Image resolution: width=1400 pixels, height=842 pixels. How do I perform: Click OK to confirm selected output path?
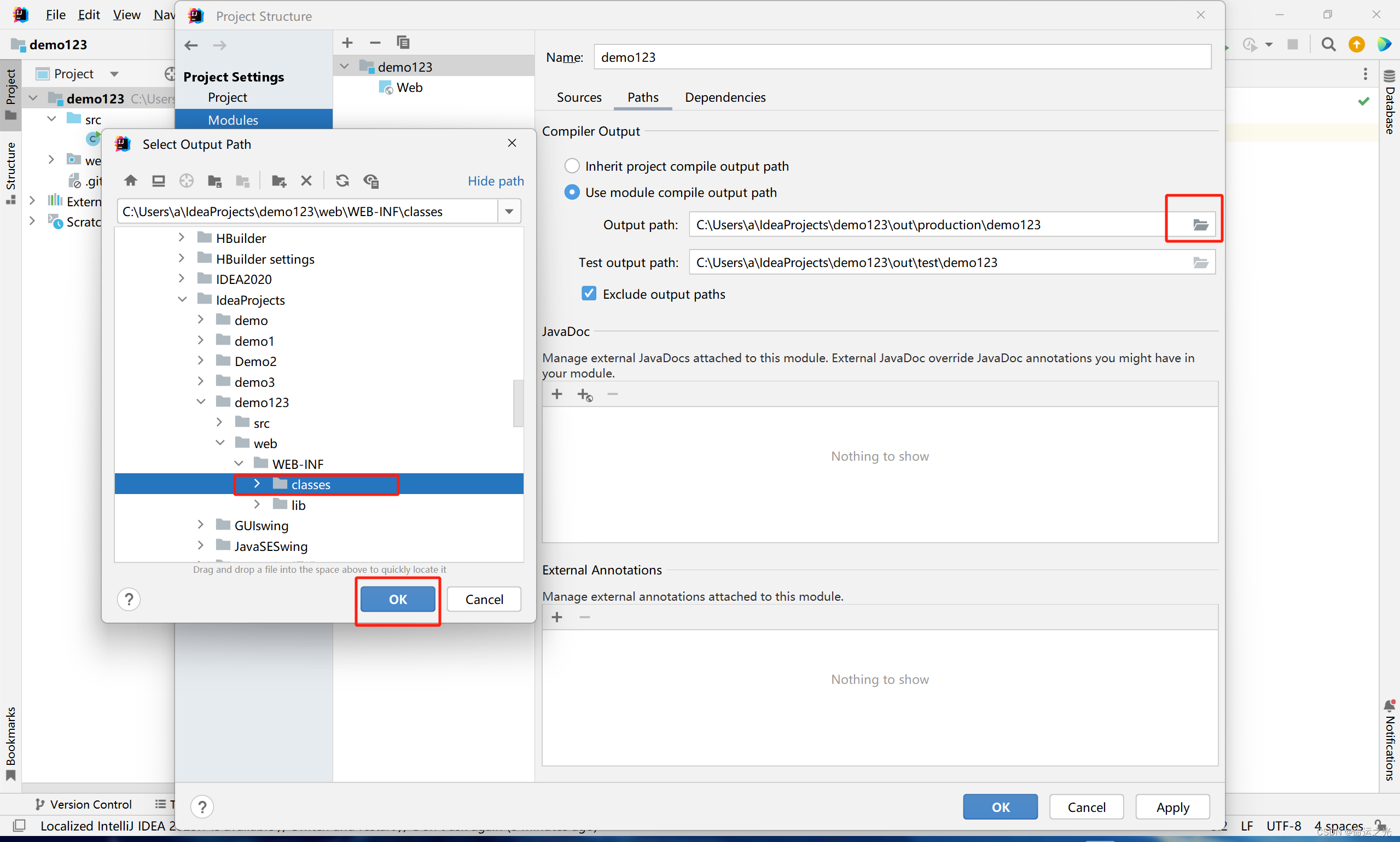398,598
